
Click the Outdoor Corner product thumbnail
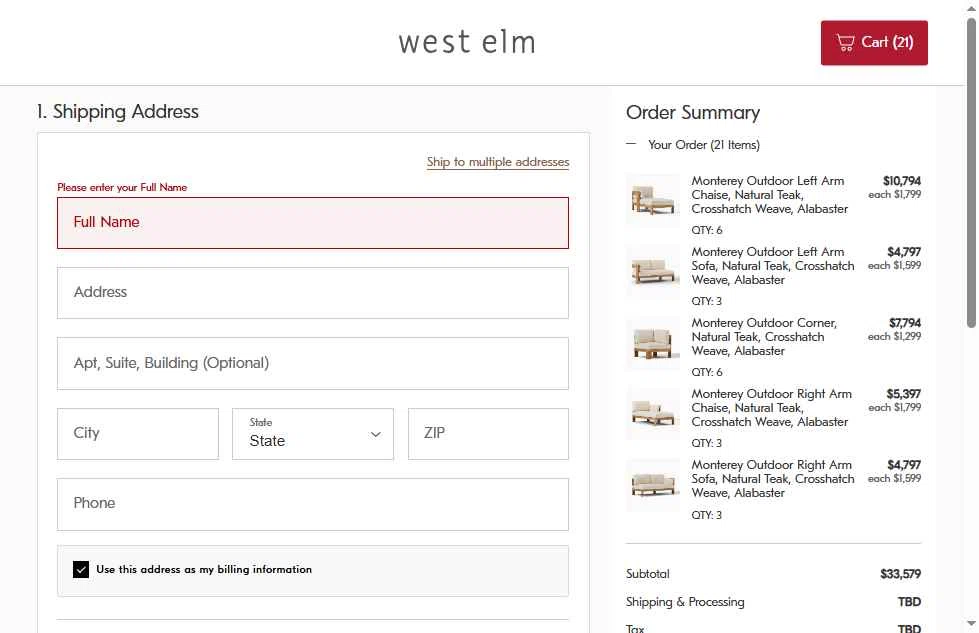click(653, 342)
